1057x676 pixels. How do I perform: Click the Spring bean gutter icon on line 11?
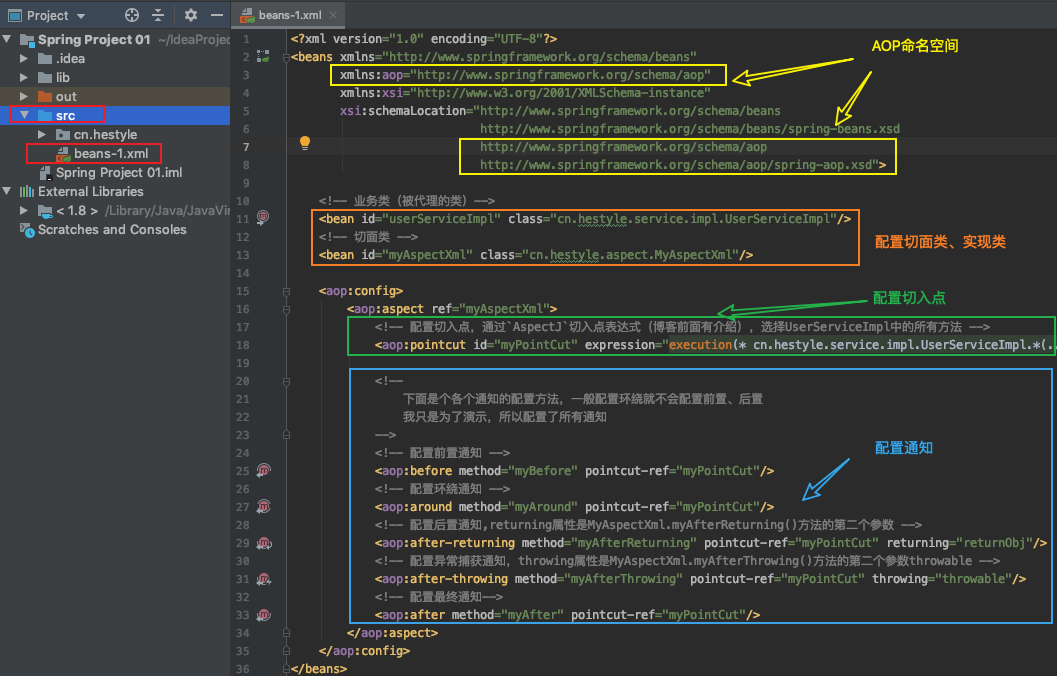[x=262, y=218]
